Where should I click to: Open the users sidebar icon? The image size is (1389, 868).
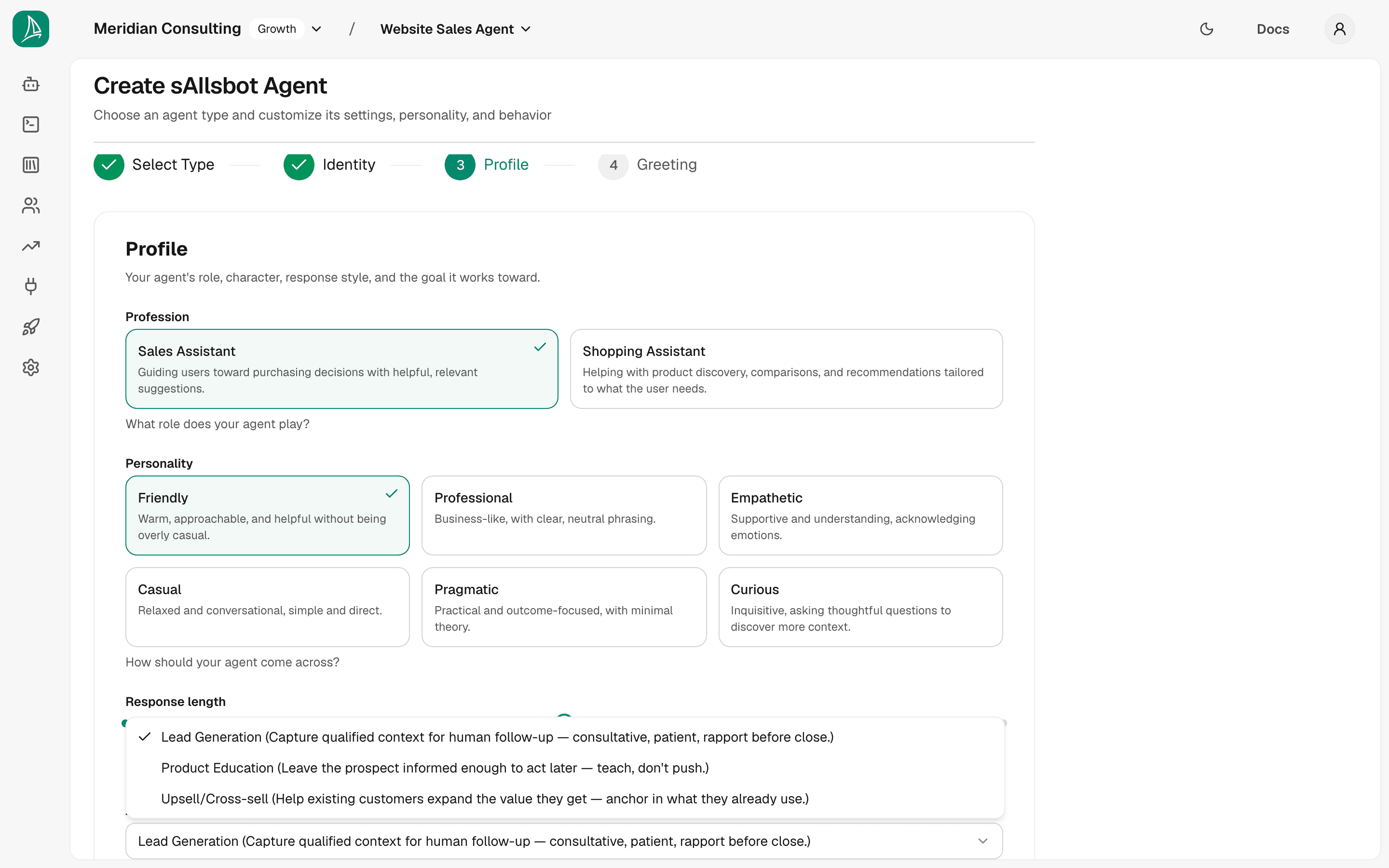click(31, 205)
